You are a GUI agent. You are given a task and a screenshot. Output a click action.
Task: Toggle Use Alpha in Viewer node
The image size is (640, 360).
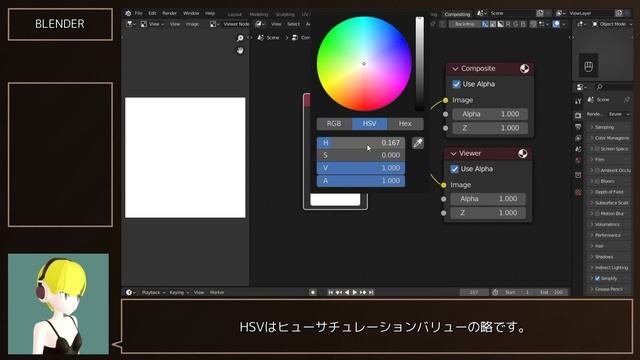[454, 169]
